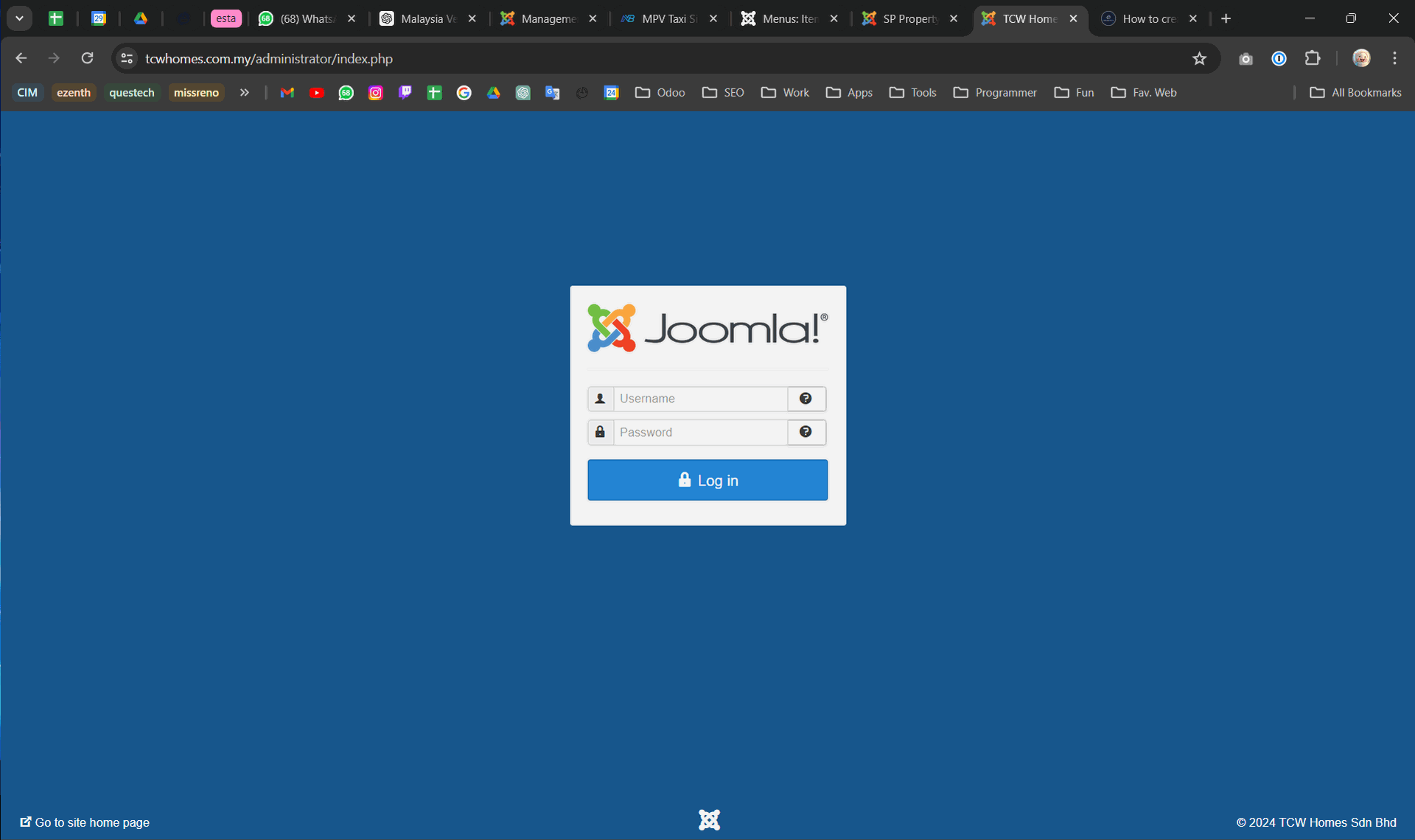Click the address bar URL
The height and width of the screenshot is (840, 1415).
(x=269, y=58)
